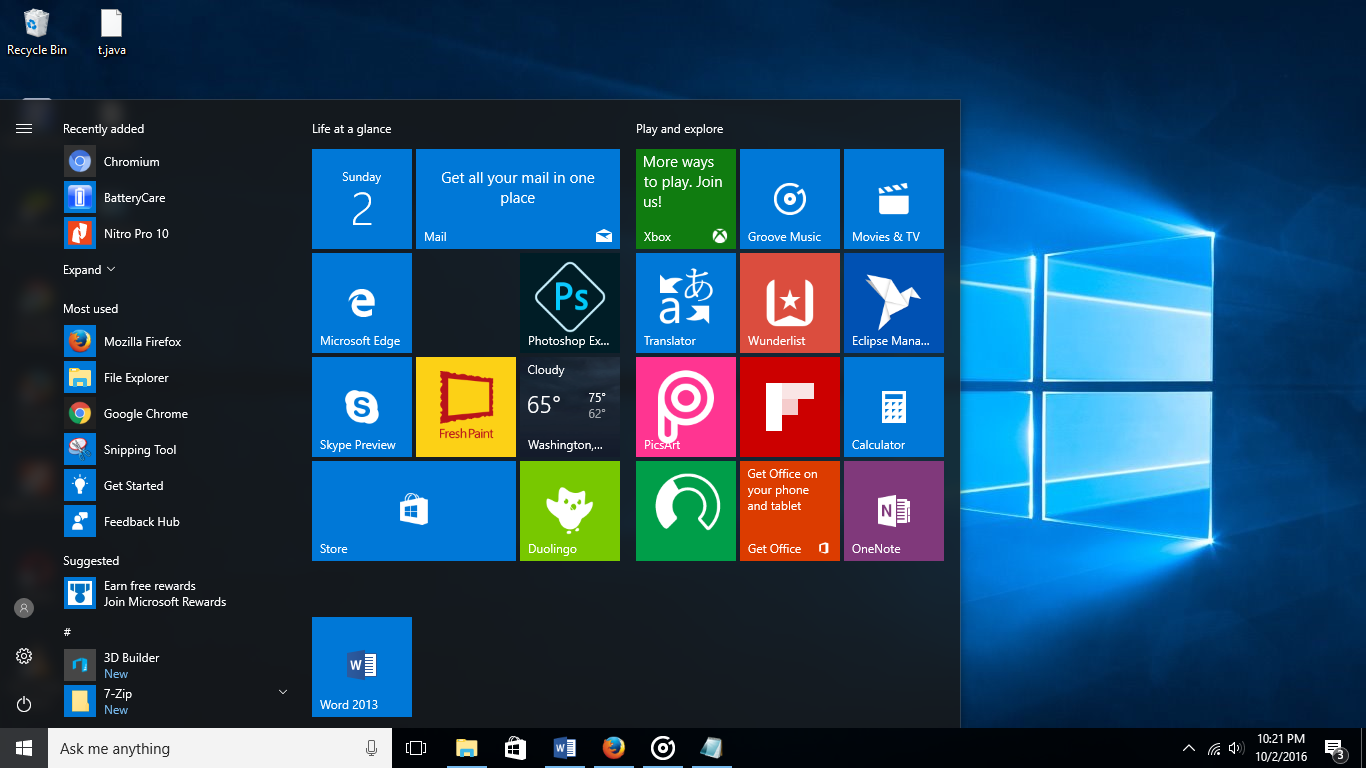This screenshot has height=768, width=1366.
Task: Open the Weather tile for Washington
Action: (x=570, y=407)
